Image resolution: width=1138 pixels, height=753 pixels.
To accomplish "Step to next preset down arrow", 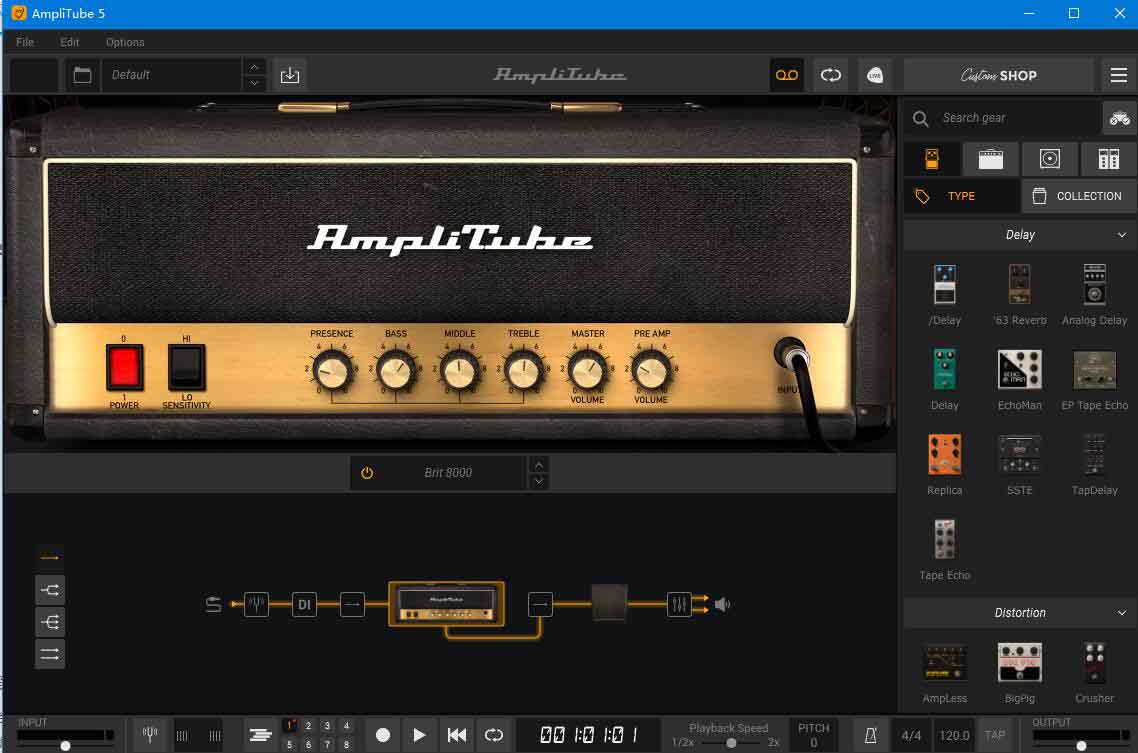I will pyautogui.click(x=254, y=83).
